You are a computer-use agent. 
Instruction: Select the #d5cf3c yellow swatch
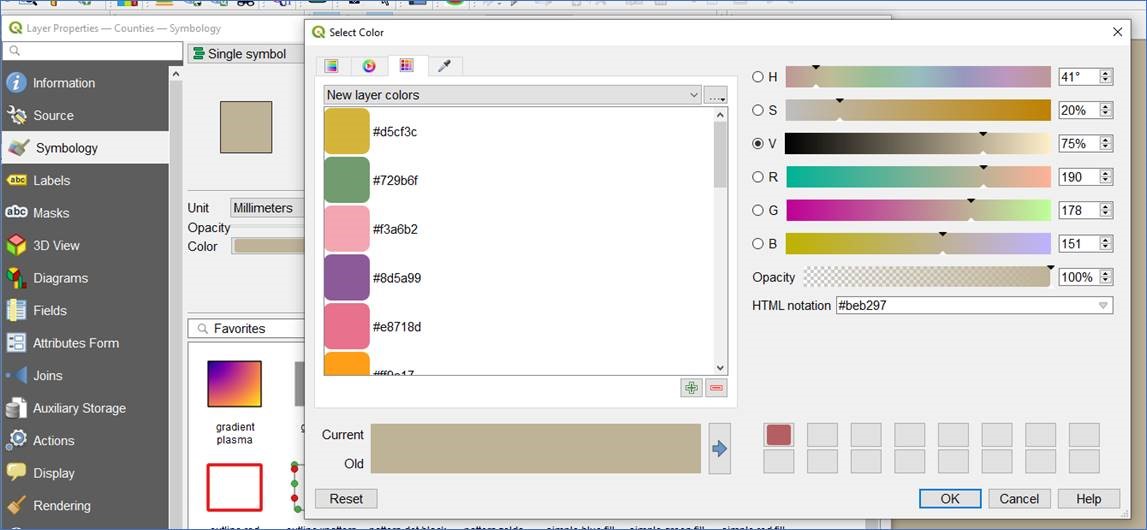(347, 132)
